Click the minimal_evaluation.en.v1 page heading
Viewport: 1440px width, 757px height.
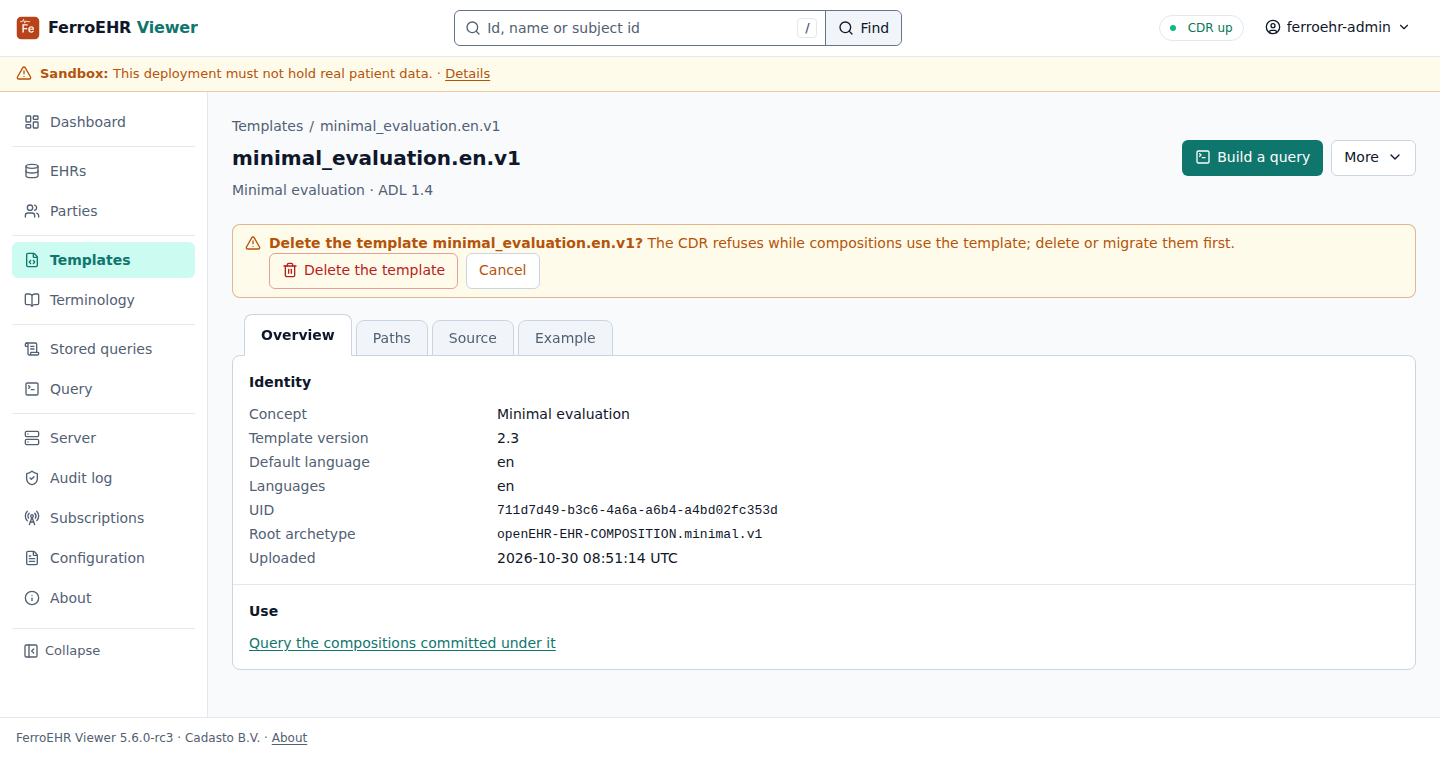click(376, 158)
